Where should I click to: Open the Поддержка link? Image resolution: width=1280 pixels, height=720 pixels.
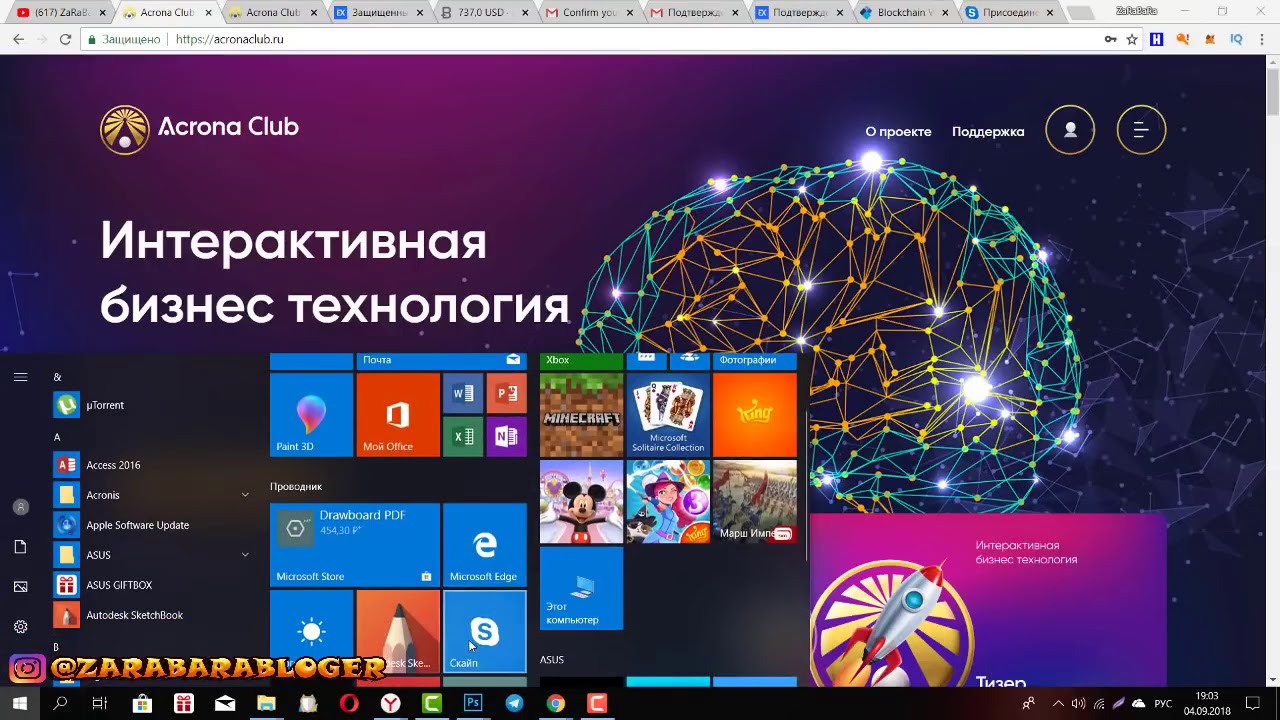(988, 131)
